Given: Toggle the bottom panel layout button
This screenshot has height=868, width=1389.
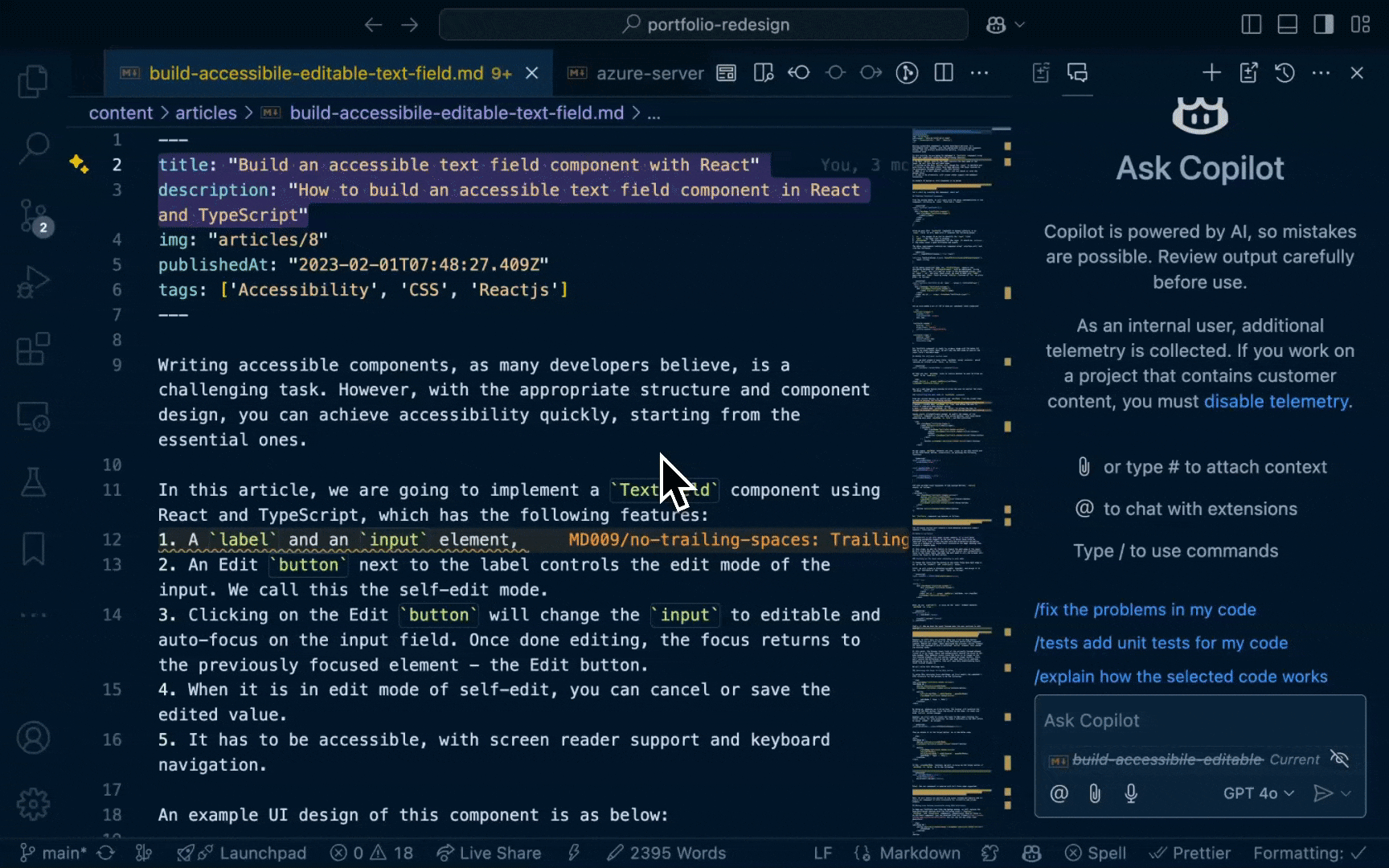Looking at the screenshot, I should pos(1287,25).
